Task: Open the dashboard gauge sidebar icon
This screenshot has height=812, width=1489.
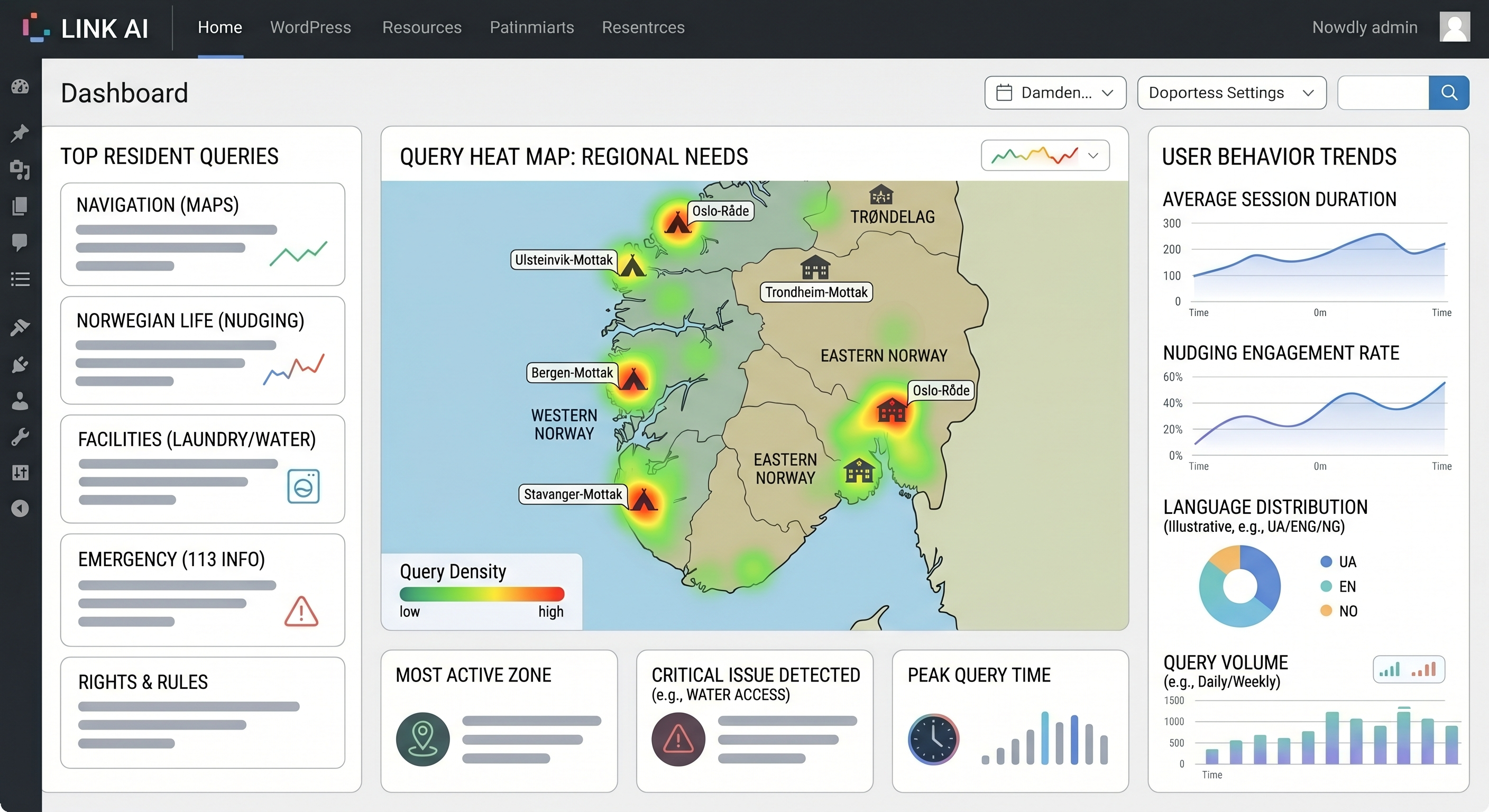Action: [x=20, y=87]
